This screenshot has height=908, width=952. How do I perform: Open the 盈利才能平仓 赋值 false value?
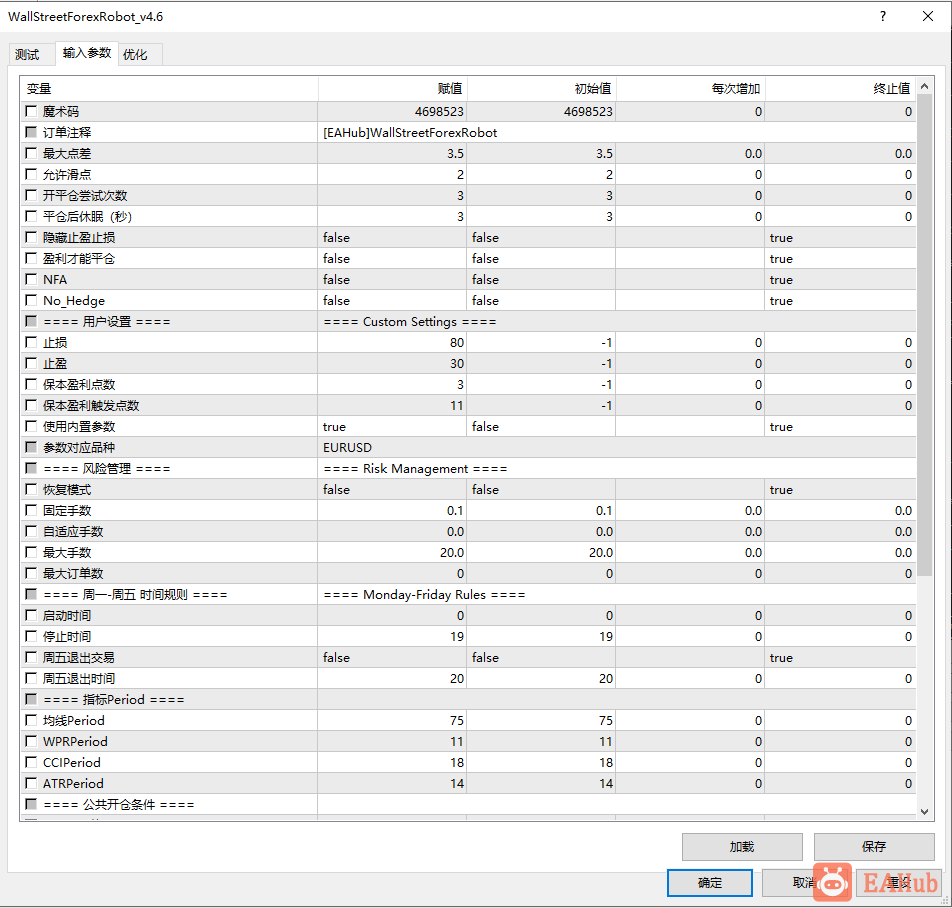tap(392, 259)
